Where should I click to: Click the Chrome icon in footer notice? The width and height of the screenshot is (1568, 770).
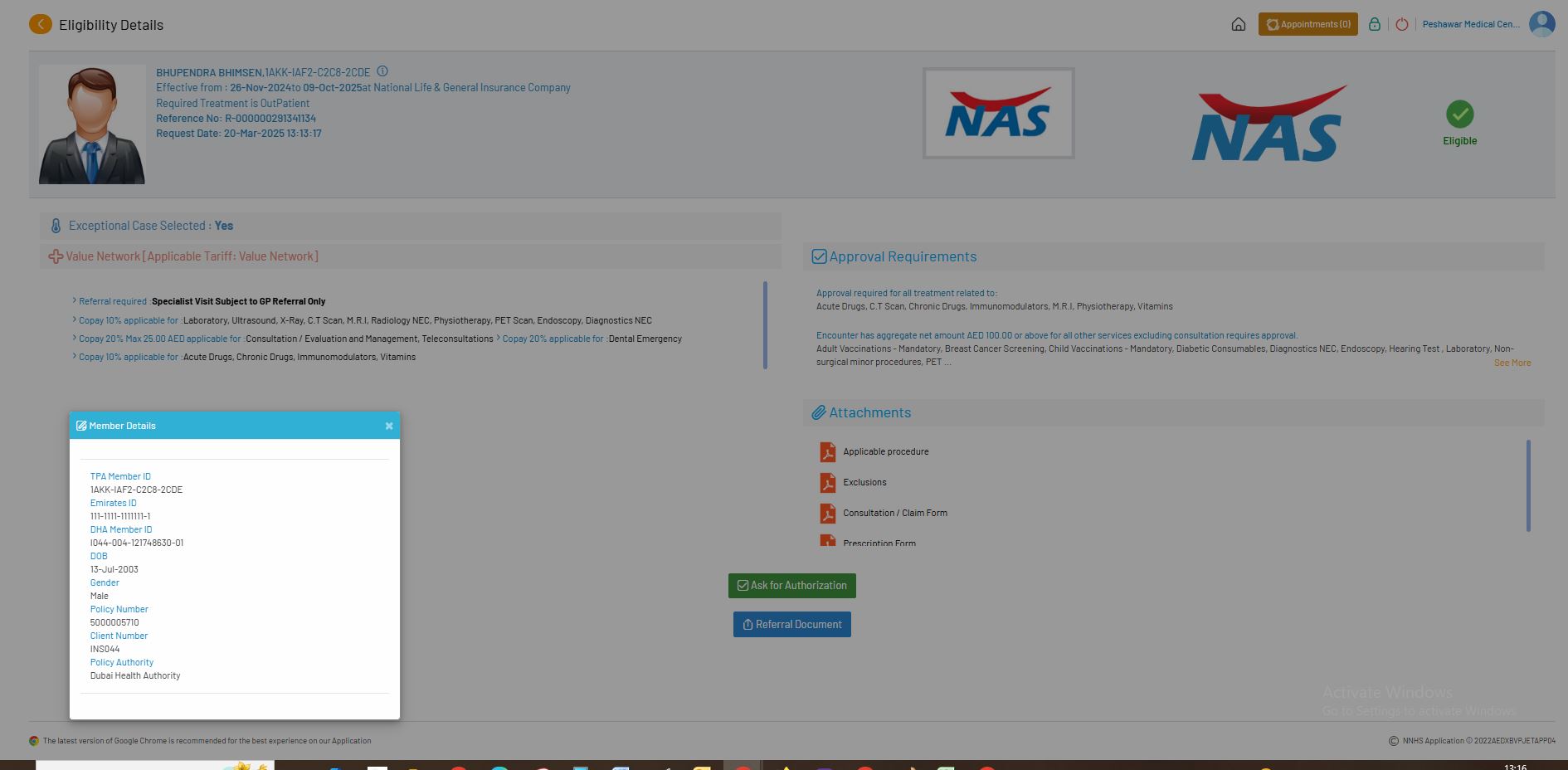[x=34, y=741]
